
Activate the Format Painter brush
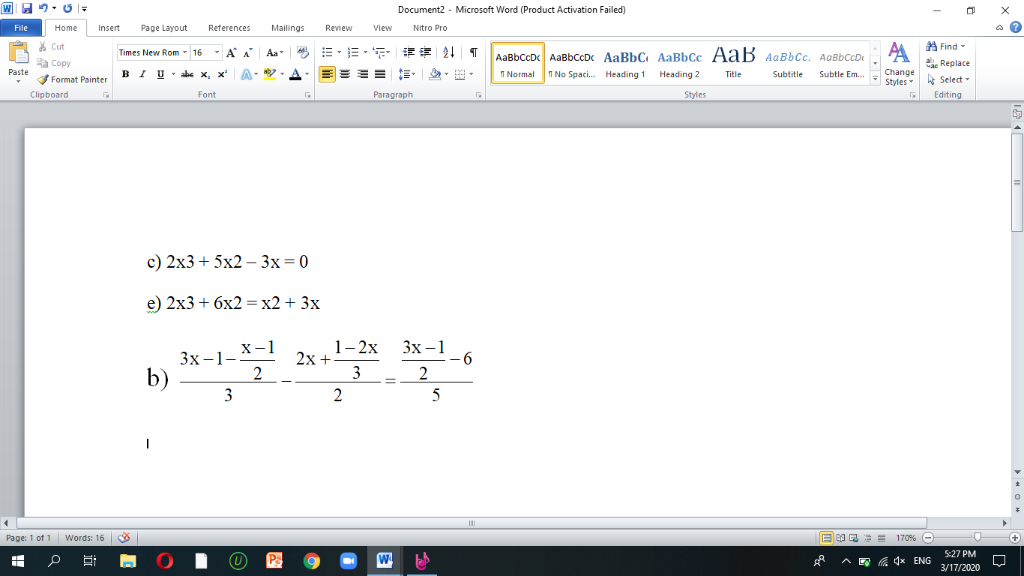point(72,79)
